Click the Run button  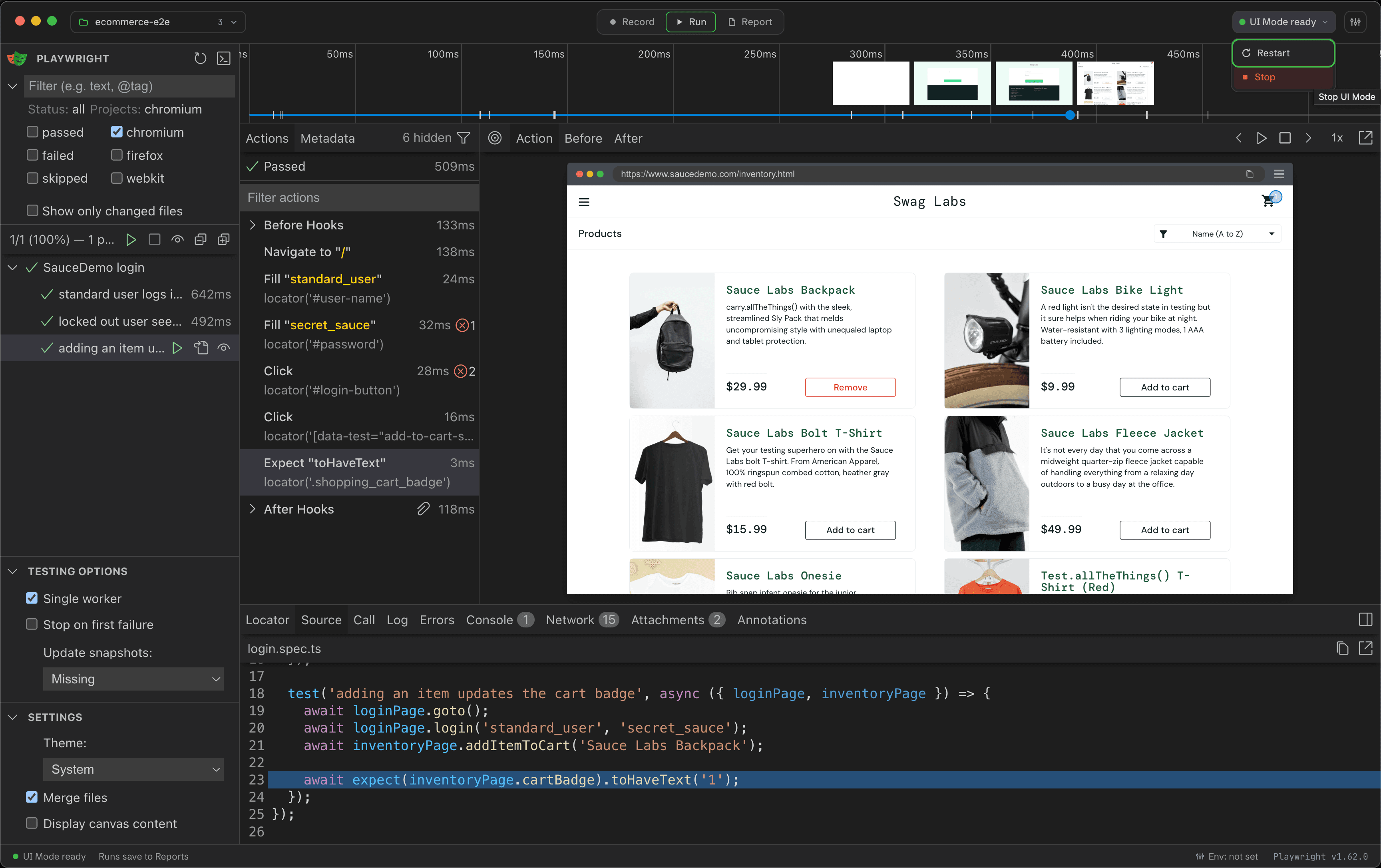click(x=690, y=22)
